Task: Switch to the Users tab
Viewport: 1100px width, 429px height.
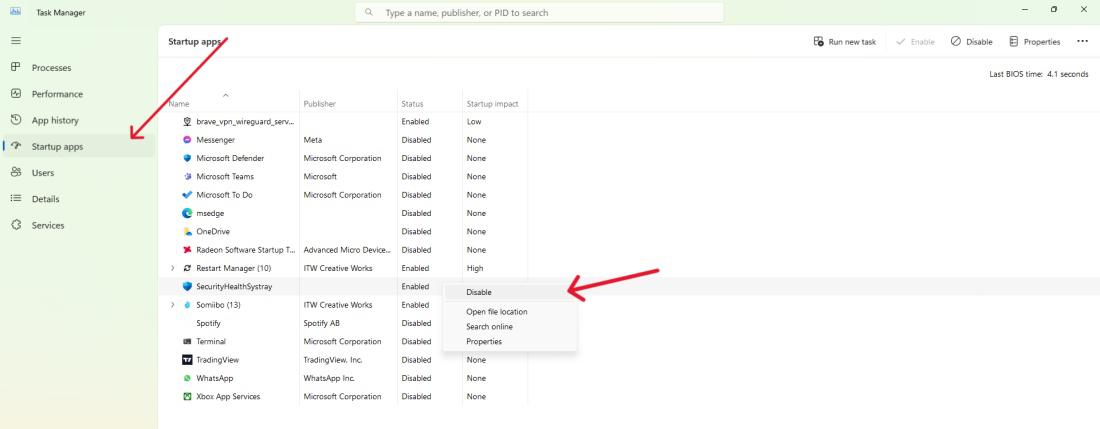Action: tap(79, 172)
